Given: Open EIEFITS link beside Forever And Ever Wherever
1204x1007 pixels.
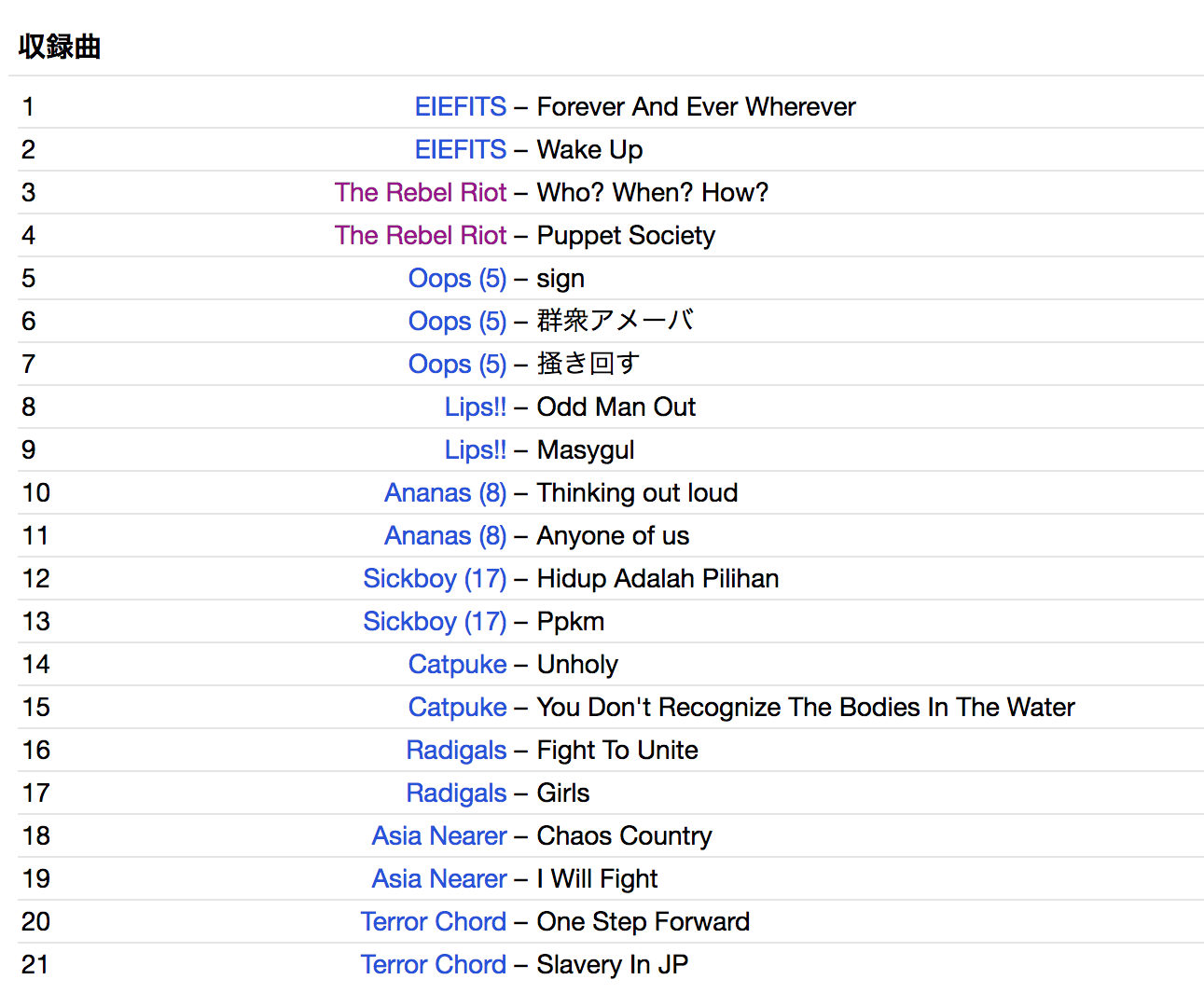Looking at the screenshot, I should click(x=461, y=106).
